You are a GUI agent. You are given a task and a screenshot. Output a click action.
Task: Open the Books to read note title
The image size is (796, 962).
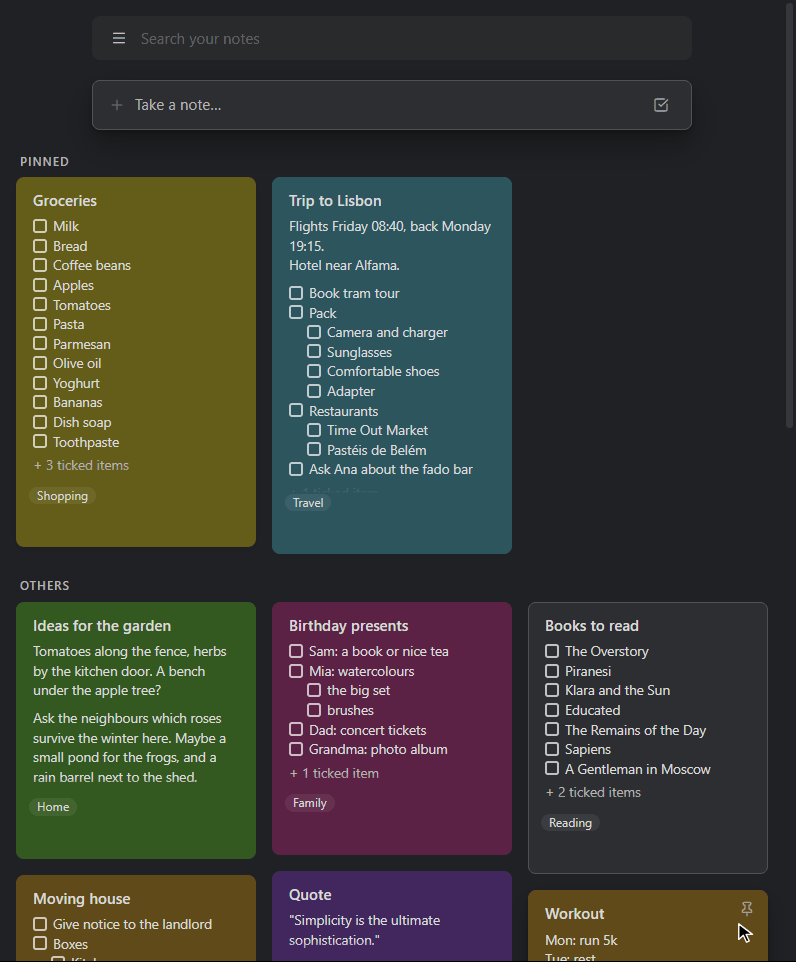point(592,626)
